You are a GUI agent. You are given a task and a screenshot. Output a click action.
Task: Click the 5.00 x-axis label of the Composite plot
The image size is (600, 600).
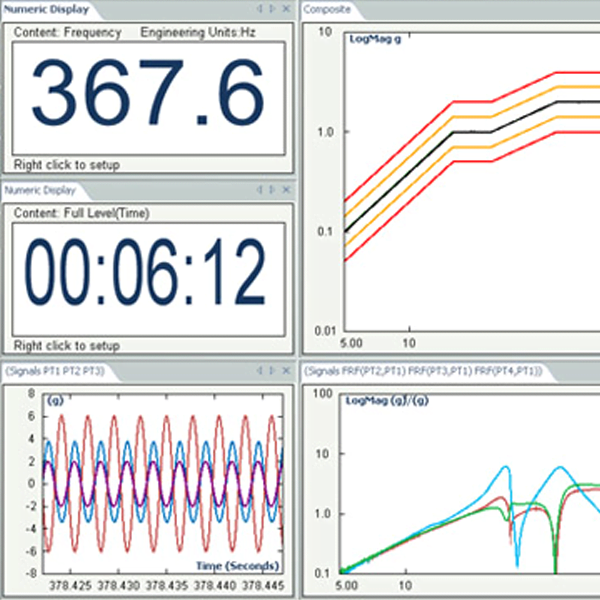point(351,343)
